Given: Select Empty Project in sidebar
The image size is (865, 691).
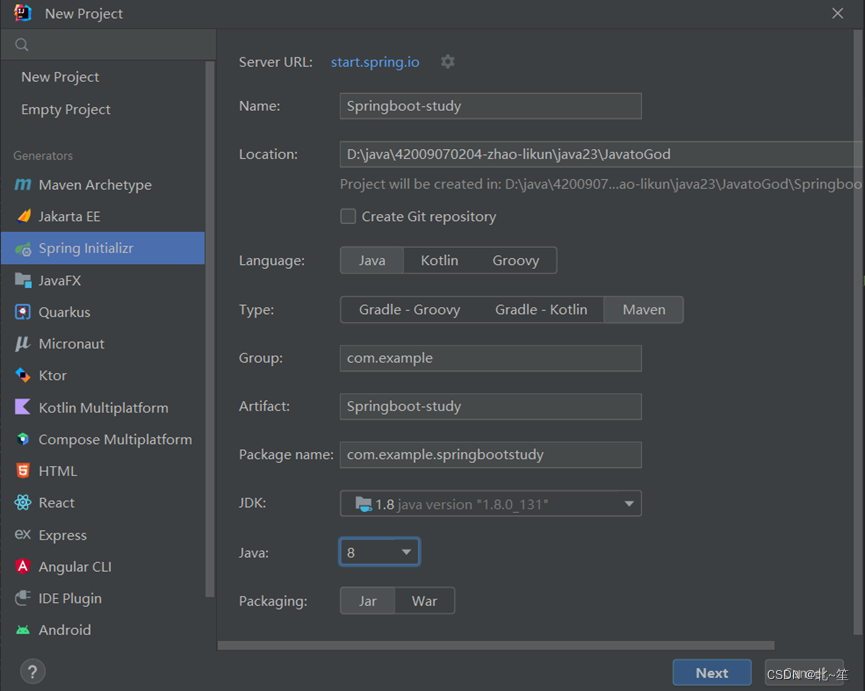Looking at the screenshot, I should pos(66,110).
